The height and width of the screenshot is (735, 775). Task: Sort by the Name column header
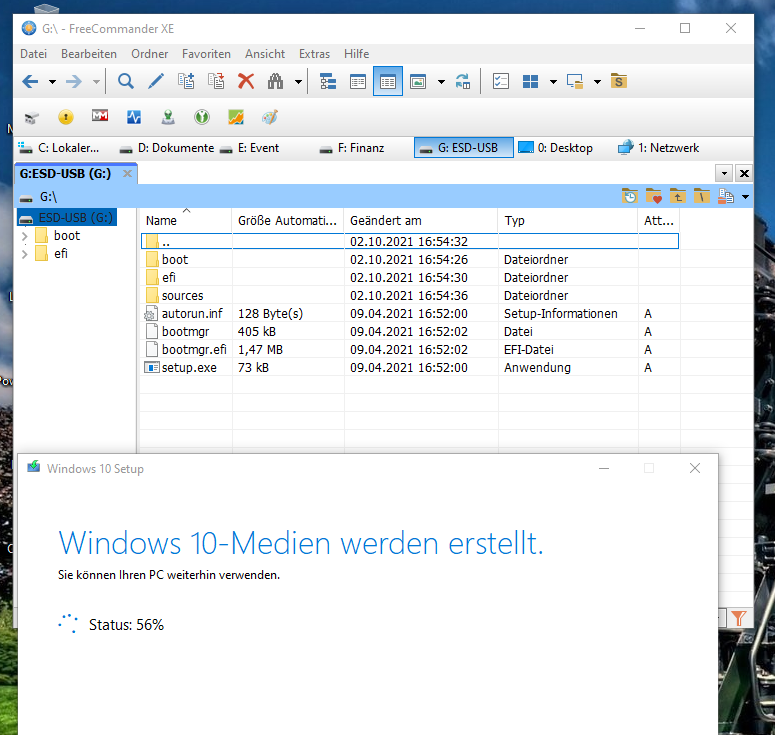pos(185,220)
